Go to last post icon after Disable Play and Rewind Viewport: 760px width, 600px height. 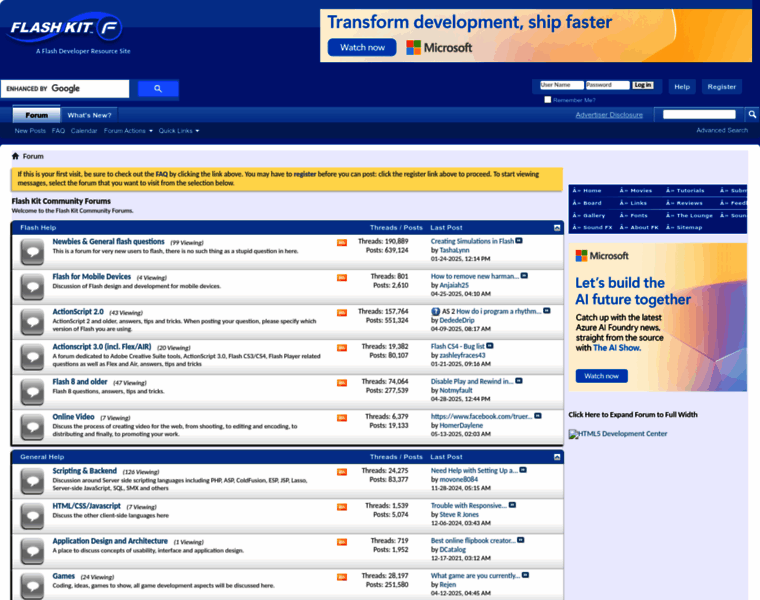pyautogui.click(x=519, y=381)
